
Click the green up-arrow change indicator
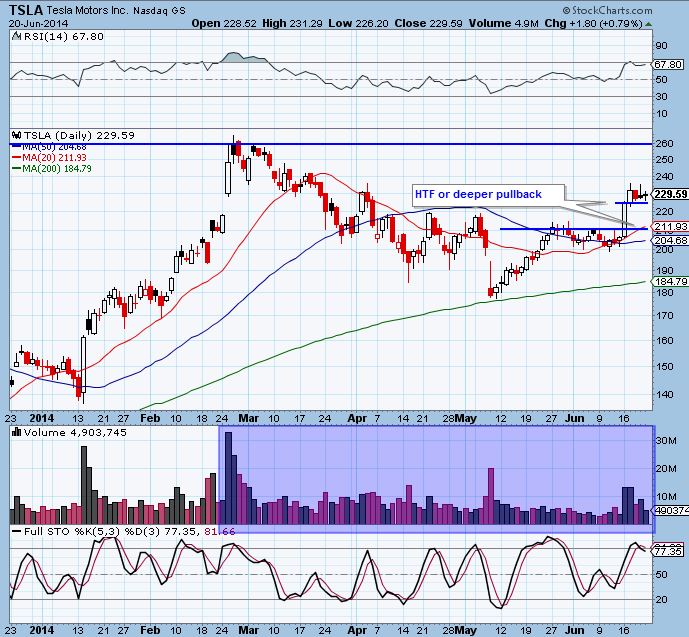point(649,24)
